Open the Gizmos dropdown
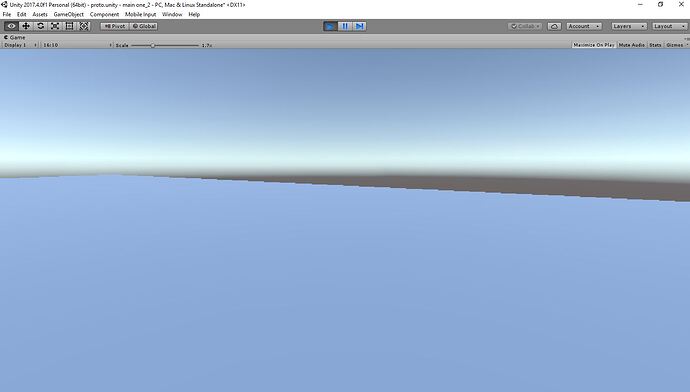 point(676,45)
